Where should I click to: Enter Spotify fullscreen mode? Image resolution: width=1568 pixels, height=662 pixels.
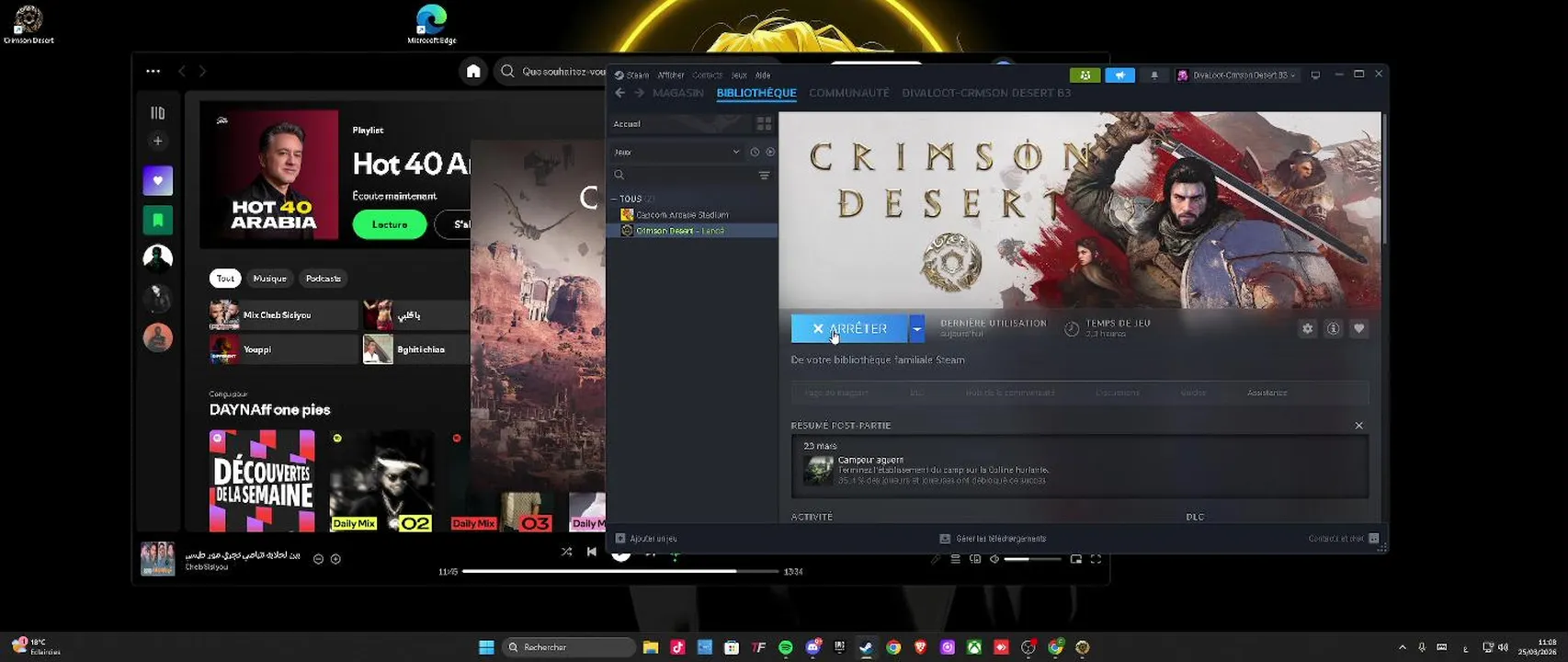click(1096, 559)
